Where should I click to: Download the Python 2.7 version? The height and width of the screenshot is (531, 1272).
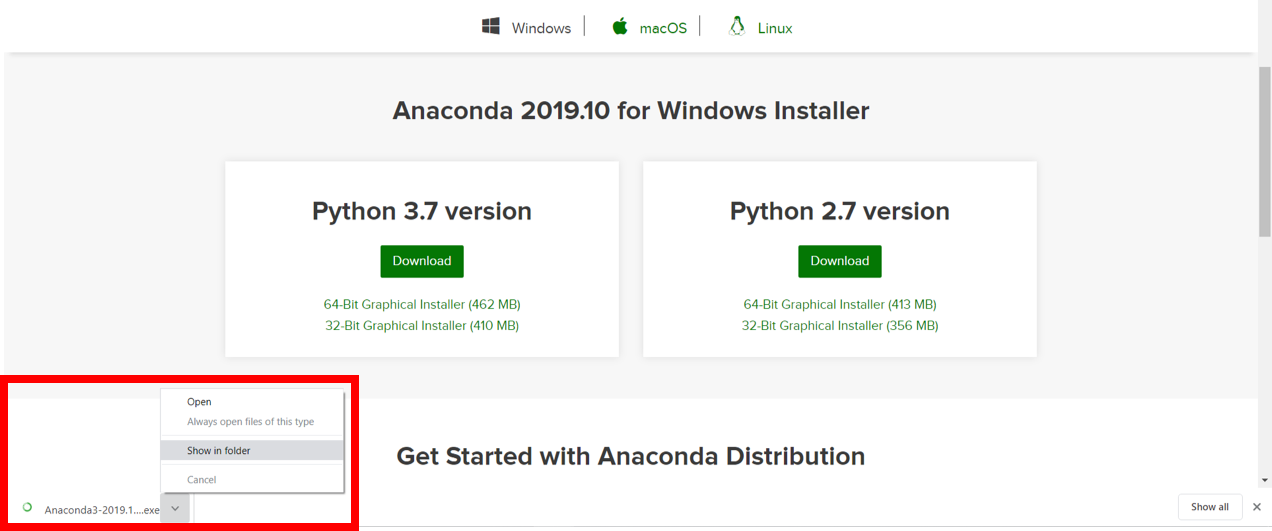click(840, 261)
